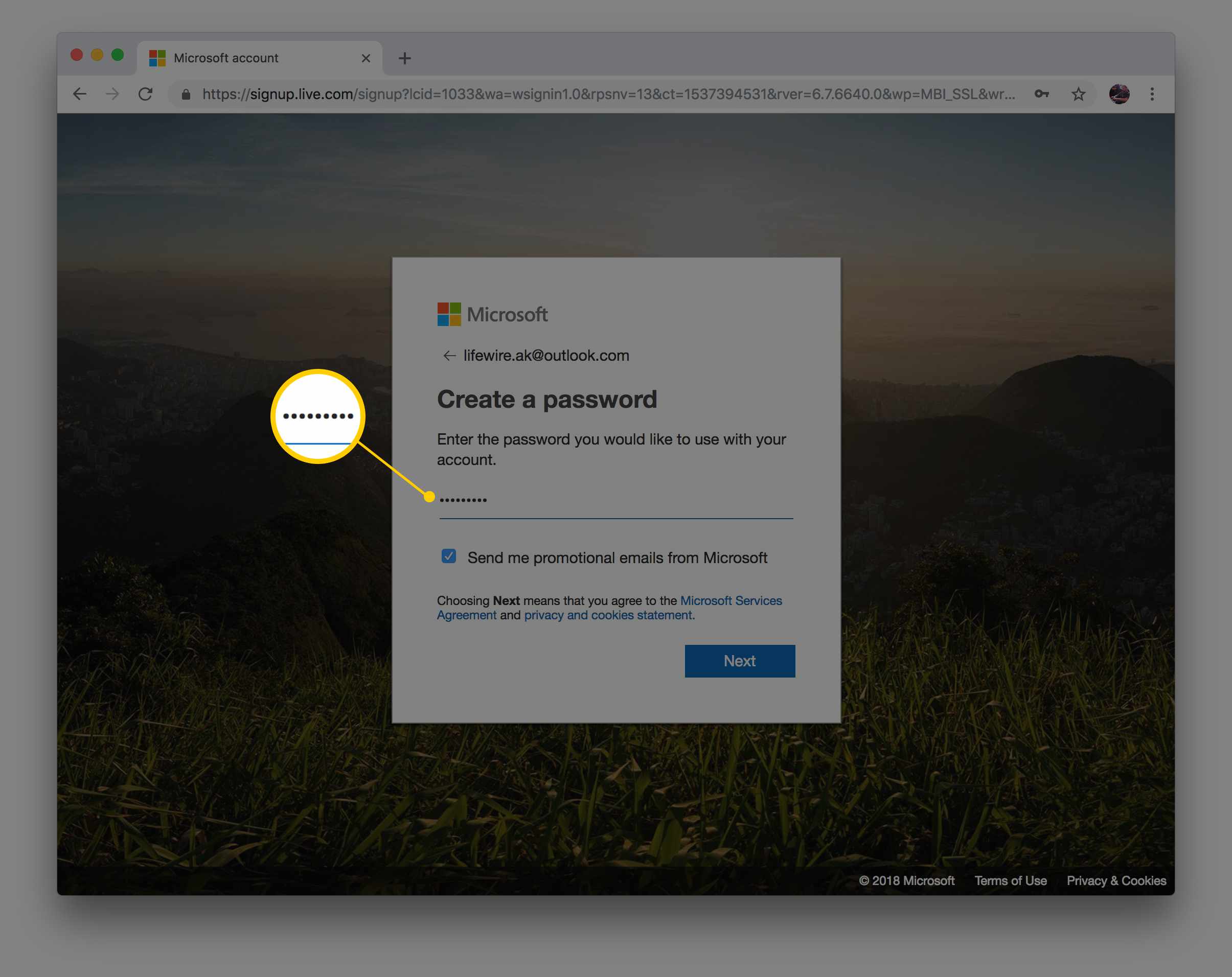Image resolution: width=1232 pixels, height=977 pixels.
Task: Open a new browser tab
Action: (x=404, y=58)
